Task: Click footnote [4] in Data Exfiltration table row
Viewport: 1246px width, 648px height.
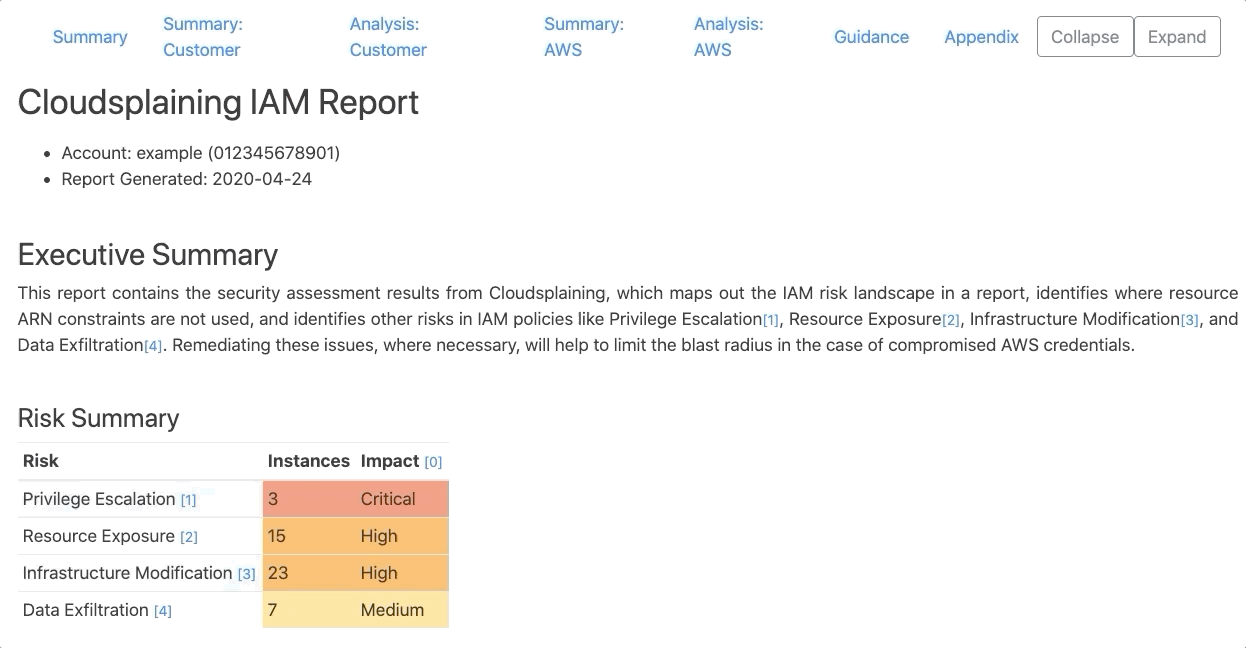Action: [162, 611]
